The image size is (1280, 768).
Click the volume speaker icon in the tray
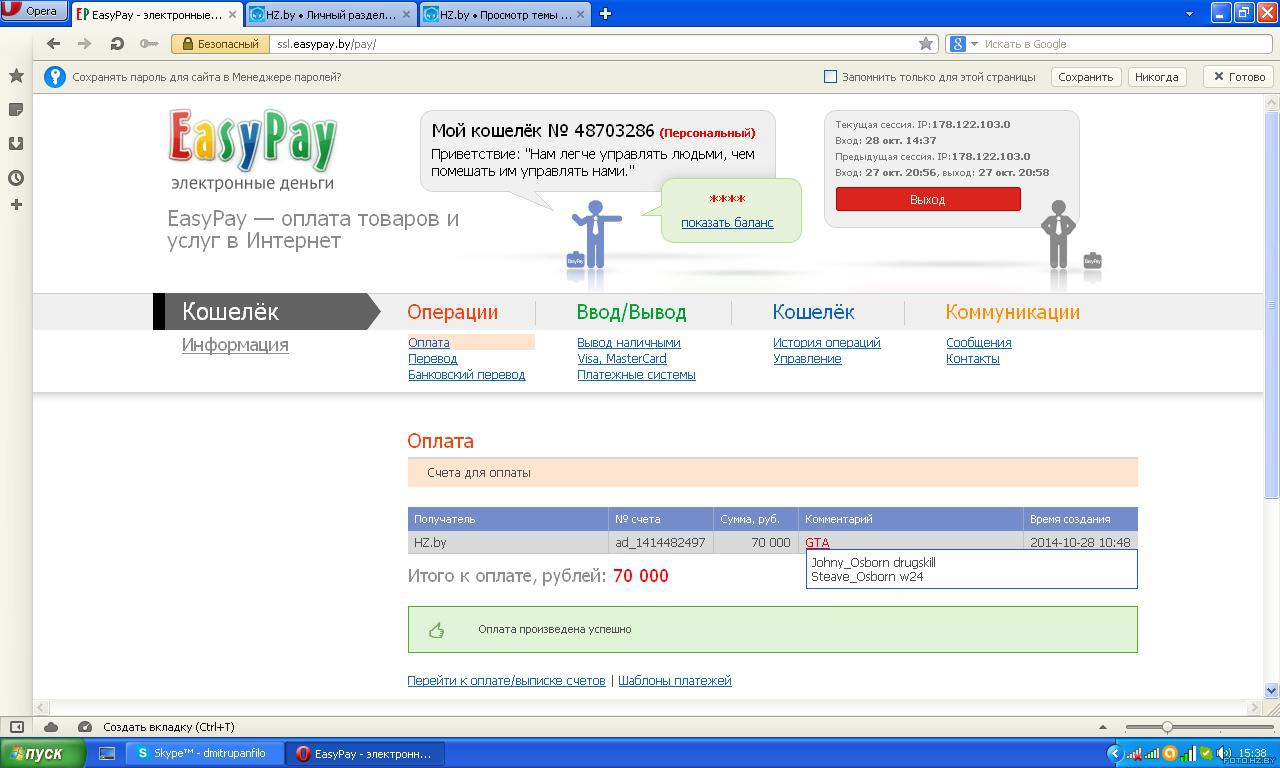(x=1223, y=753)
